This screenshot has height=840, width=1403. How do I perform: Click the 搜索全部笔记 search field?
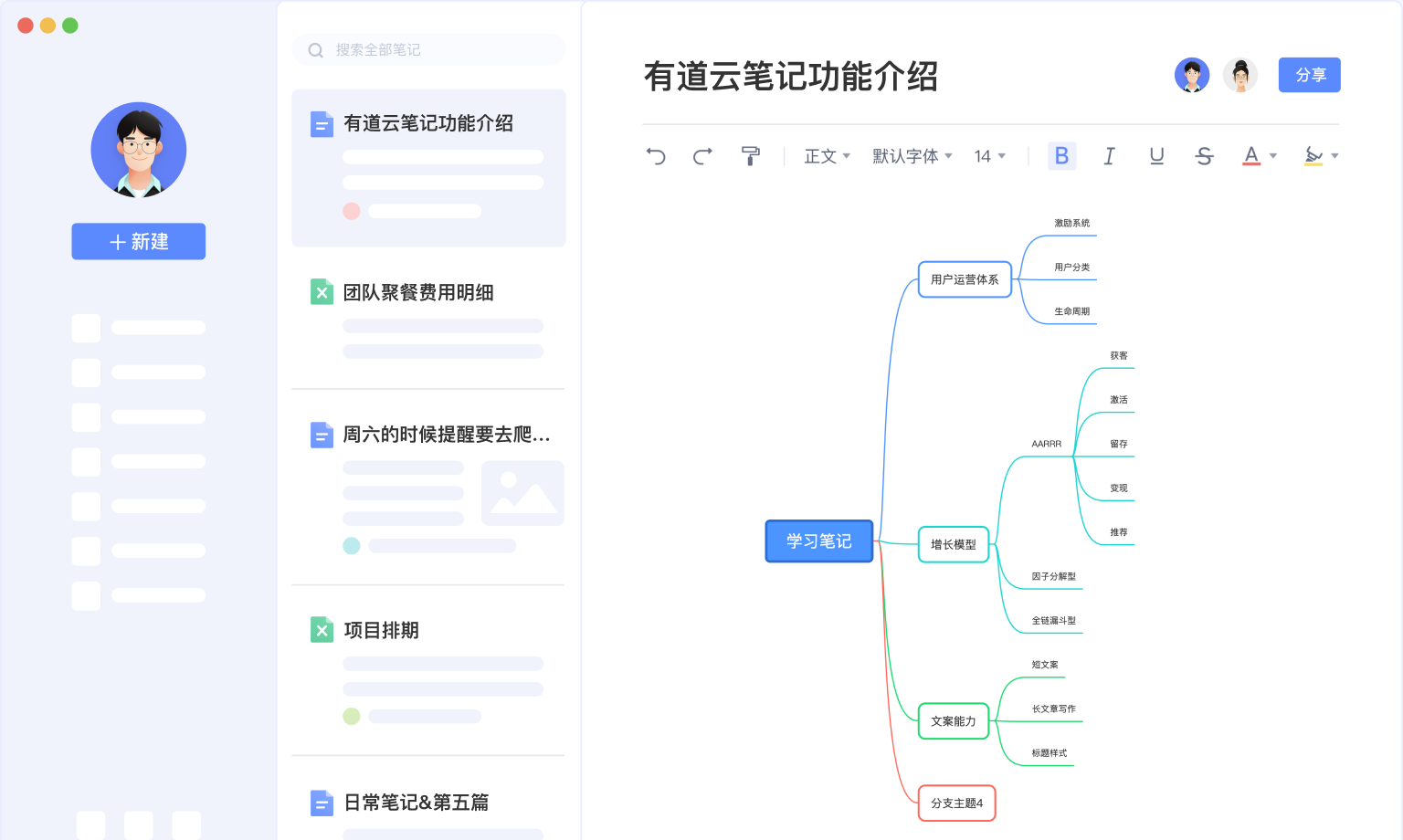tap(429, 49)
